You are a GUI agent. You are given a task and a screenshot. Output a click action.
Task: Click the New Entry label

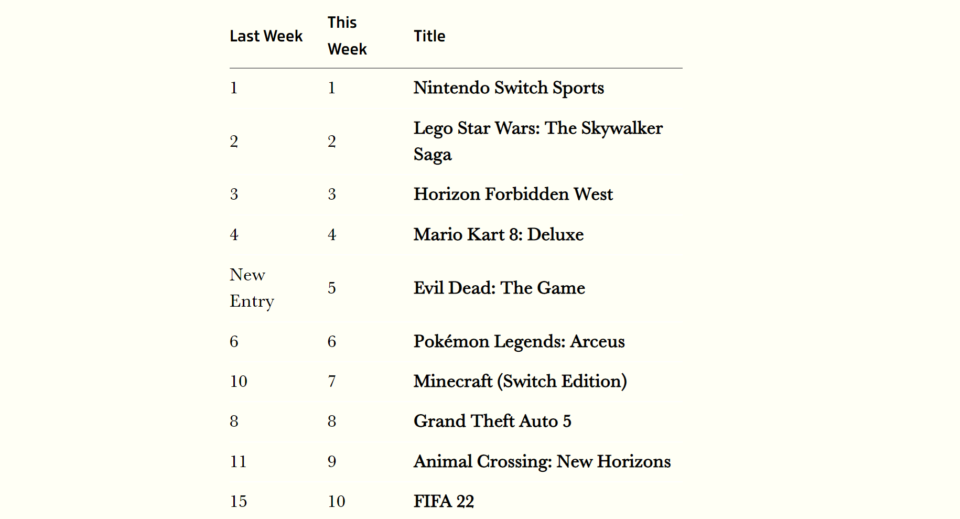[252, 288]
